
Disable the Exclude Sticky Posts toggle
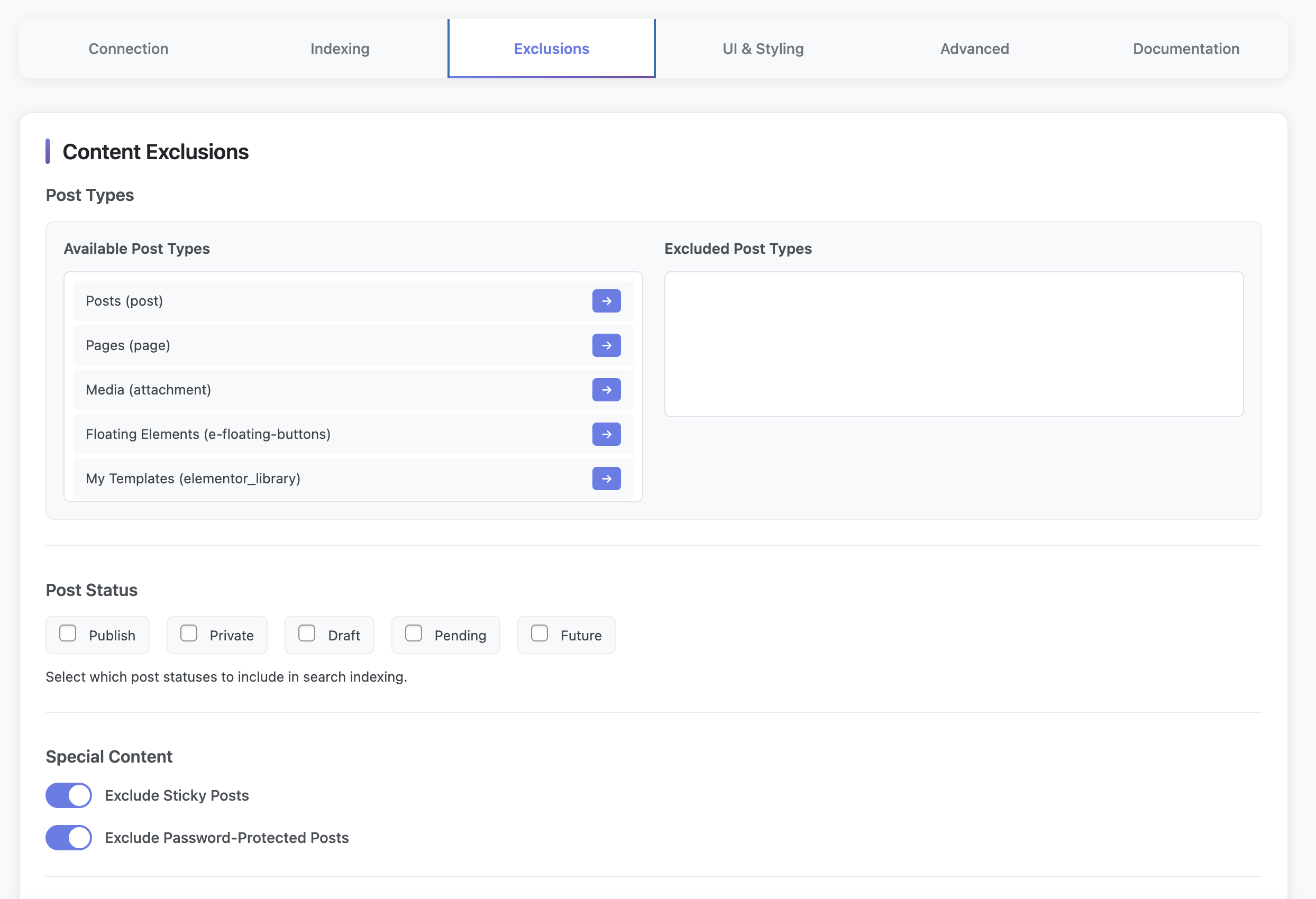click(68, 795)
